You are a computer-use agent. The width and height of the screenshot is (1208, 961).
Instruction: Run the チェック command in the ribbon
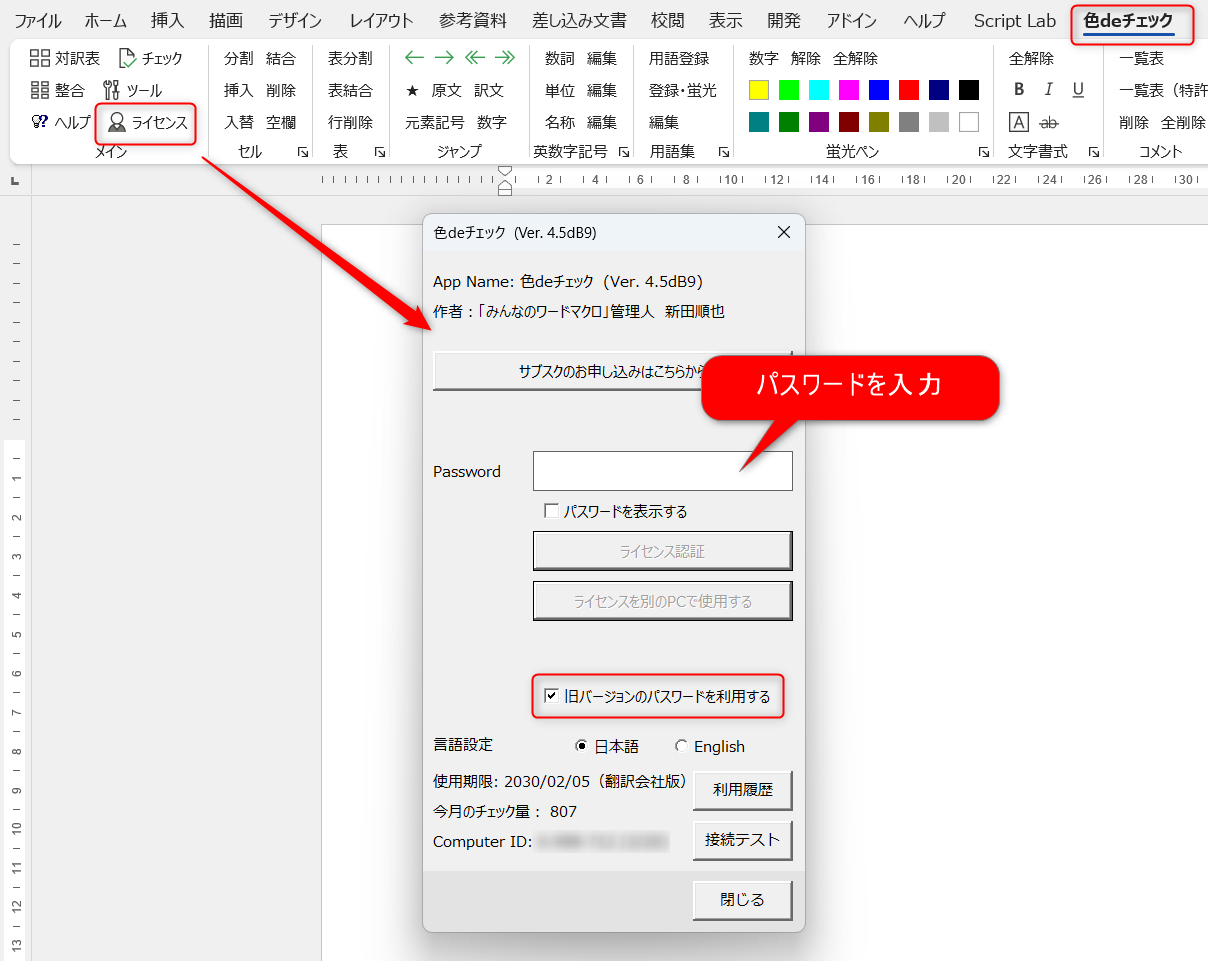tap(150, 59)
